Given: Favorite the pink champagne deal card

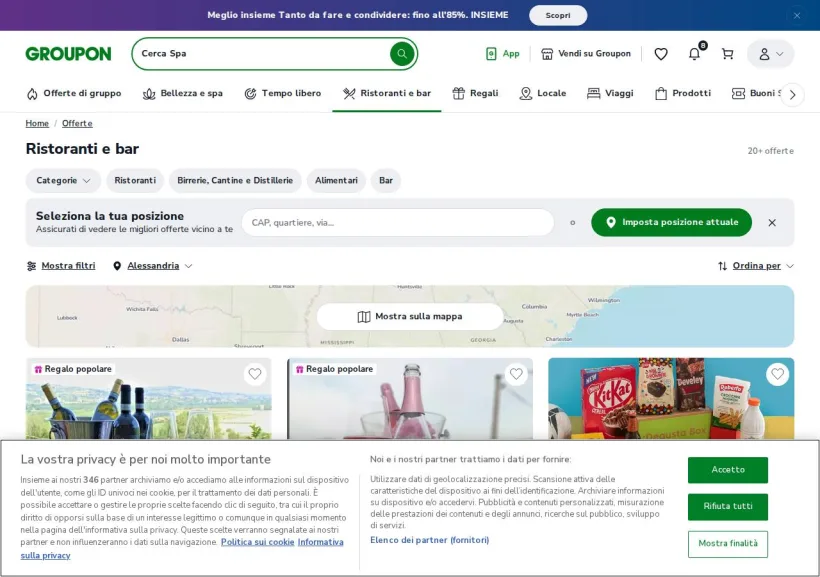Looking at the screenshot, I should 516,374.
